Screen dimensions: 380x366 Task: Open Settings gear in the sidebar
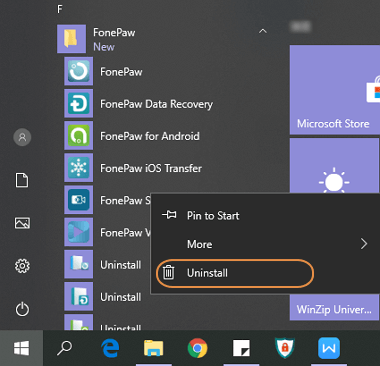(x=22, y=266)
